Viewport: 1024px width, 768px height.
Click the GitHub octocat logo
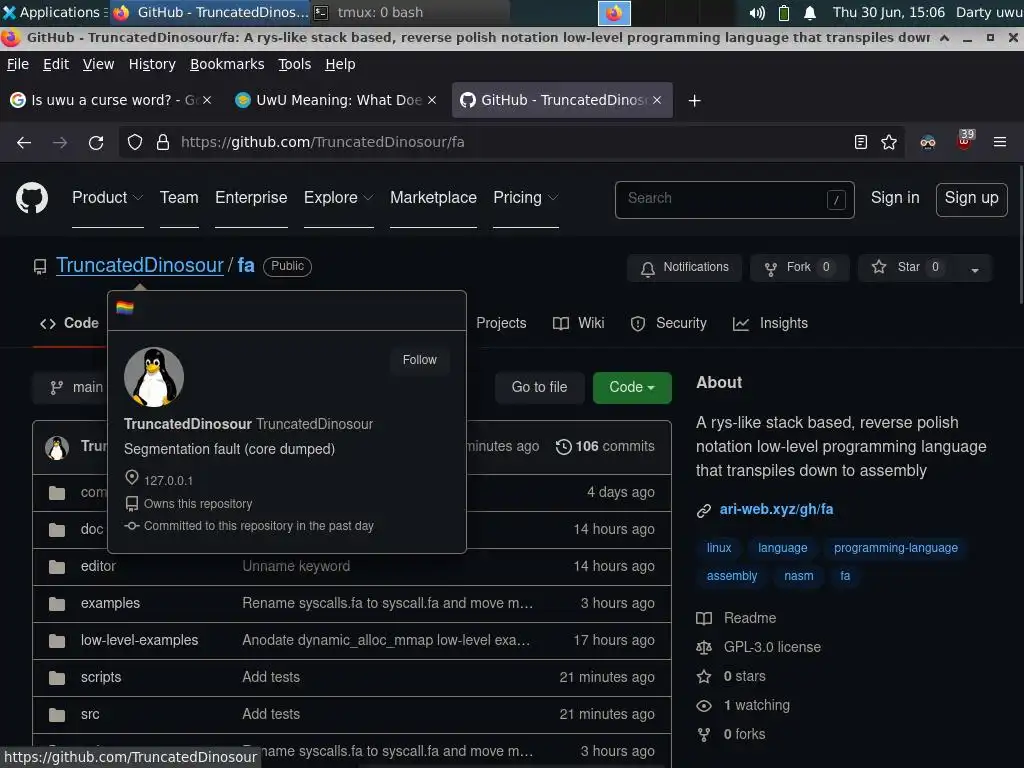coord(32,199)
